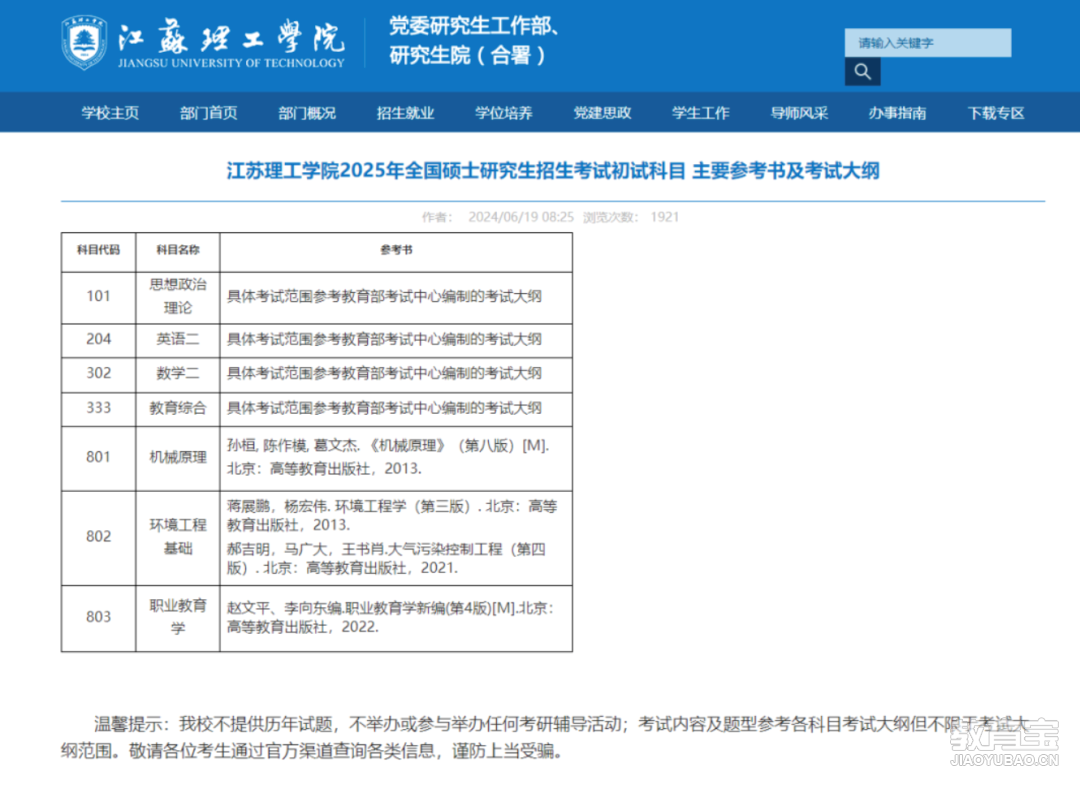Click the search magnifier icon button
This screenshot has width=1080, height=789.
[x=862, y=72]
